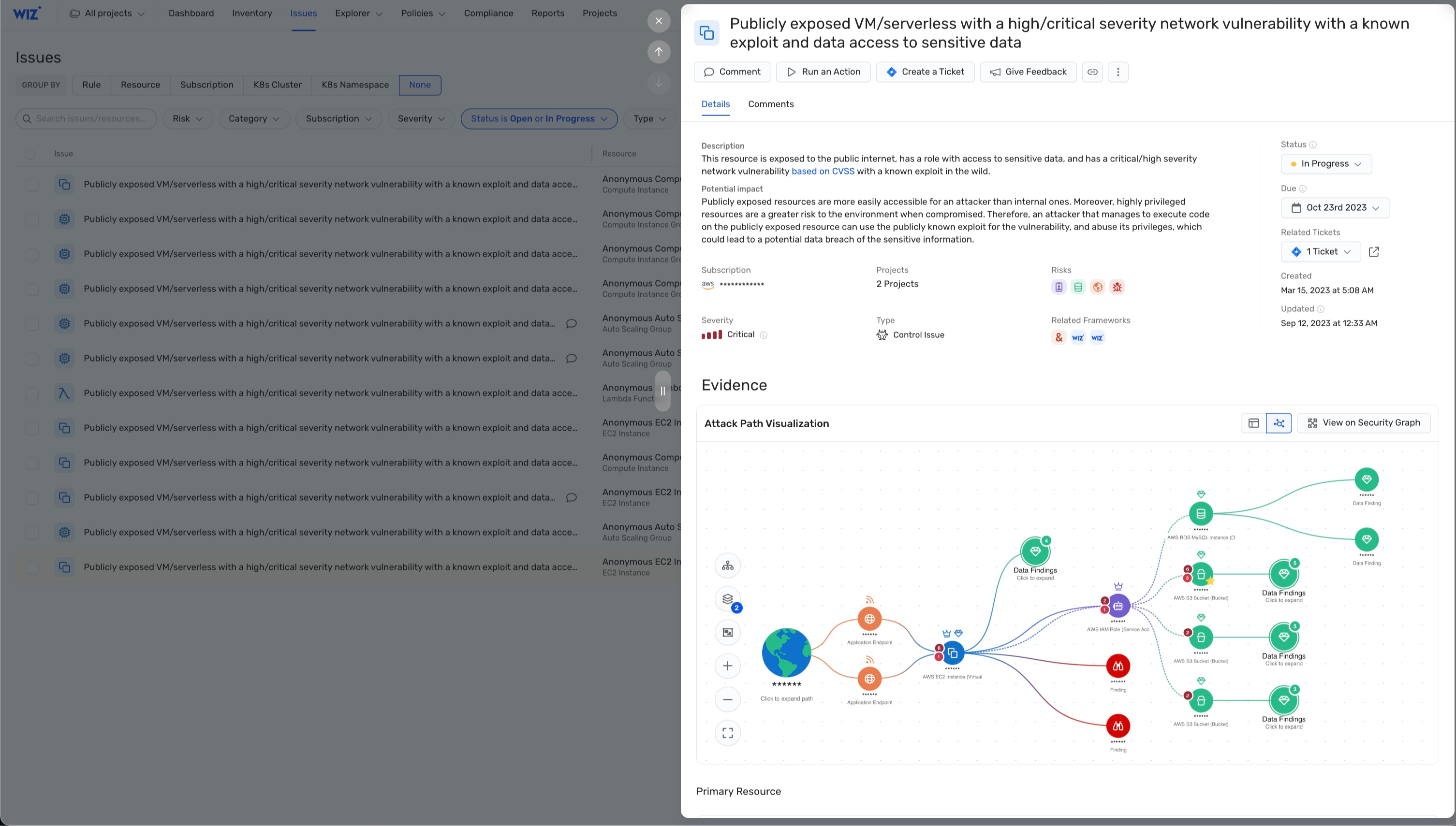Image resolution: width=1456 pixels, height=826 pixels.
Task: Open the graph layers control
Action: coord(727,599)
